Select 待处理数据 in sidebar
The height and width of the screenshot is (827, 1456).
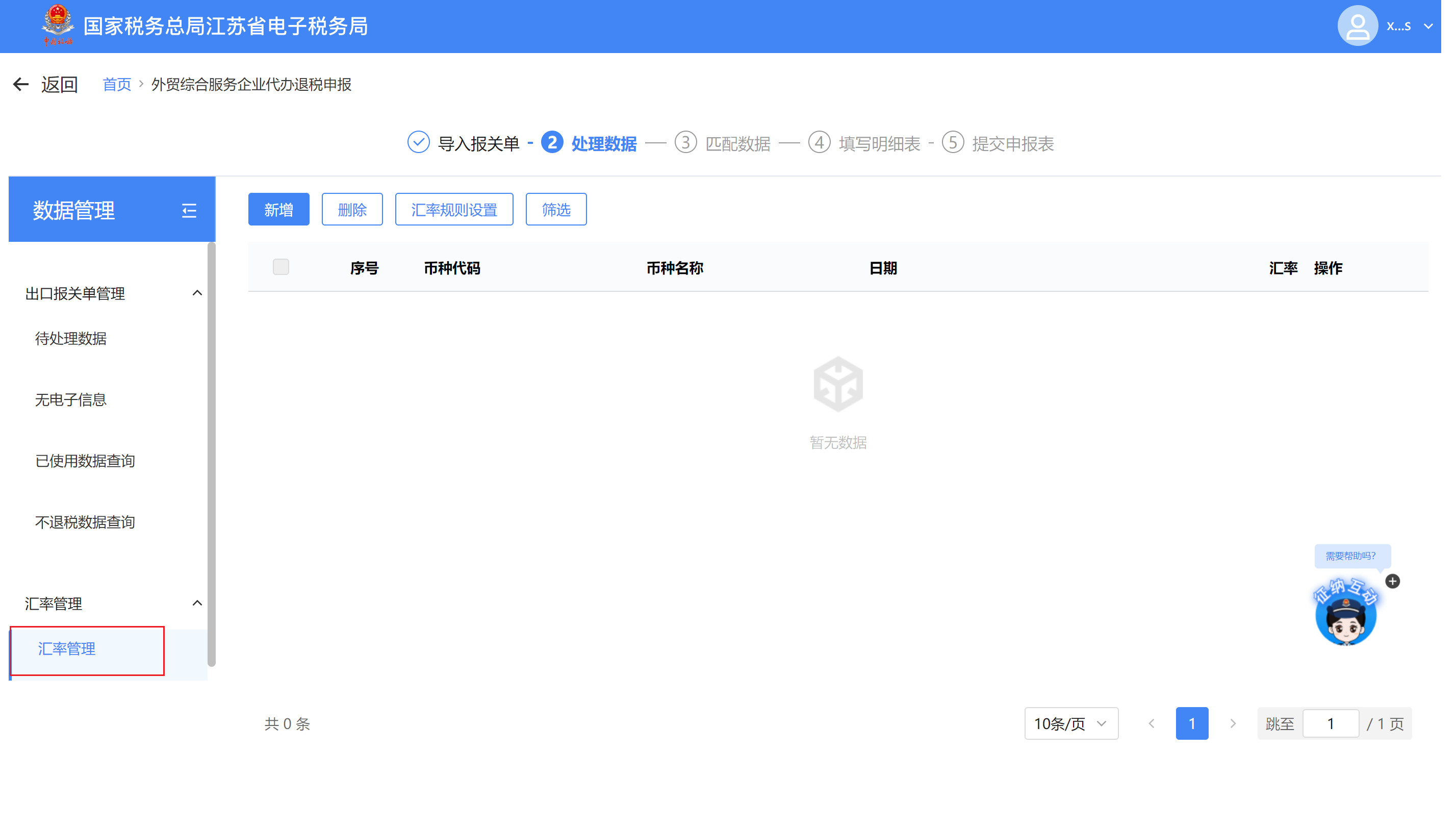(x=71, y=339)
